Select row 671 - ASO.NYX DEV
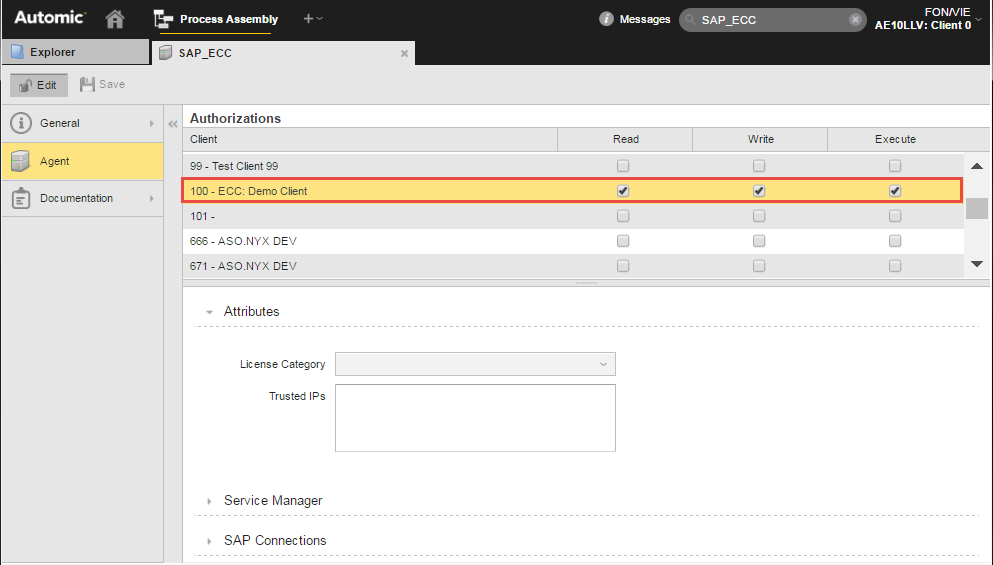The height and width of the screenshot is (565, 993). click(573, 266)
